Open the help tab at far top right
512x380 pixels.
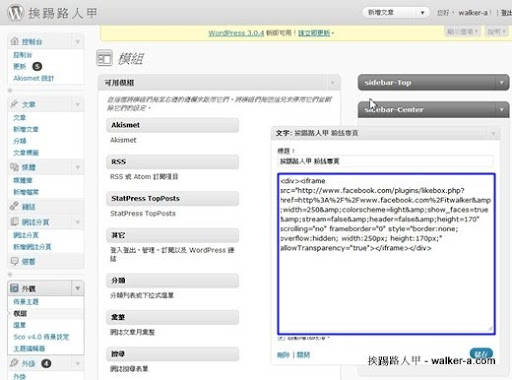[x=497, y=32]
